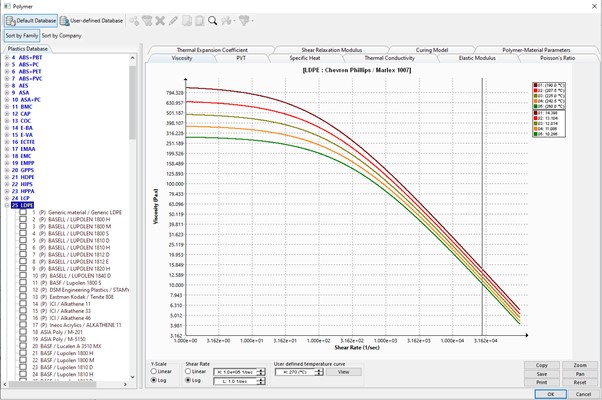Screen dimensions: 602x400
Task: Check the Generic material / Generic LDPE box
Action: (x=22, y=213)
